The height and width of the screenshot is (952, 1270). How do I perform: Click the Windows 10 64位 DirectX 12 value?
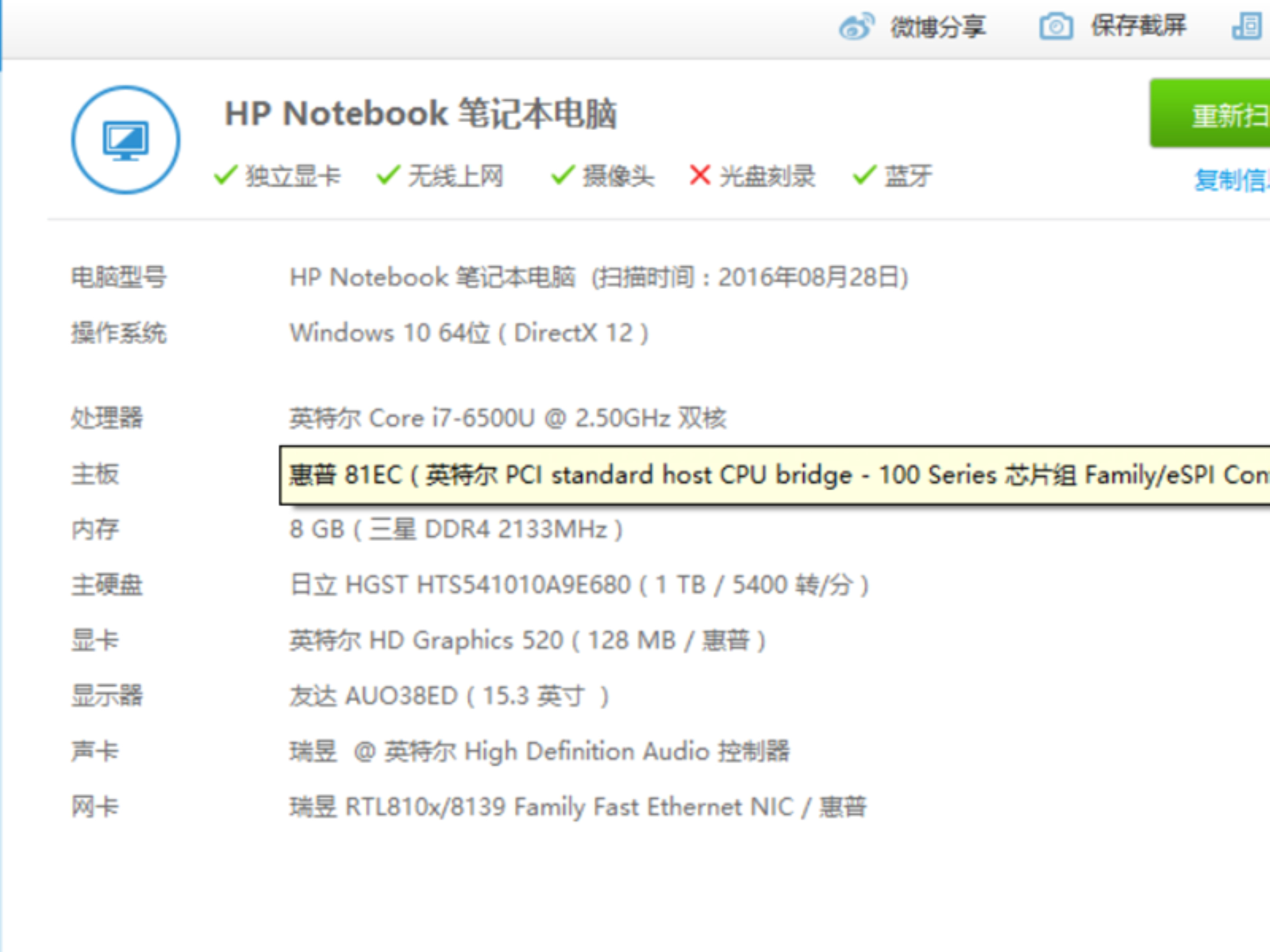click(470, 333)
